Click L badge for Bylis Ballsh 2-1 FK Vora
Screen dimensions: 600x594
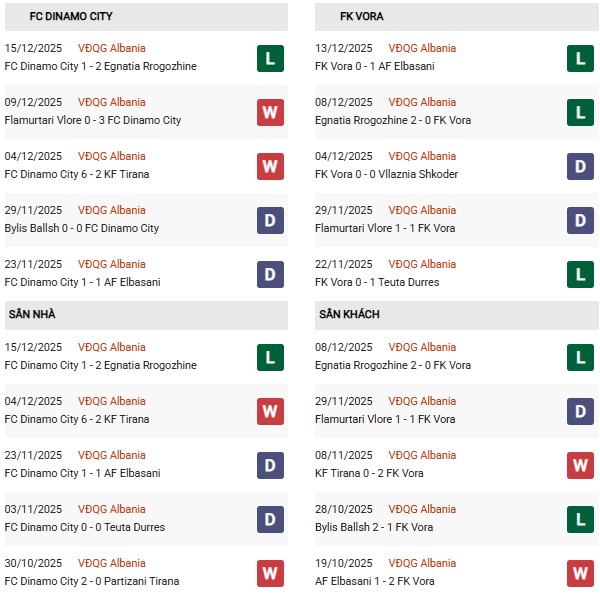[580, 519]
